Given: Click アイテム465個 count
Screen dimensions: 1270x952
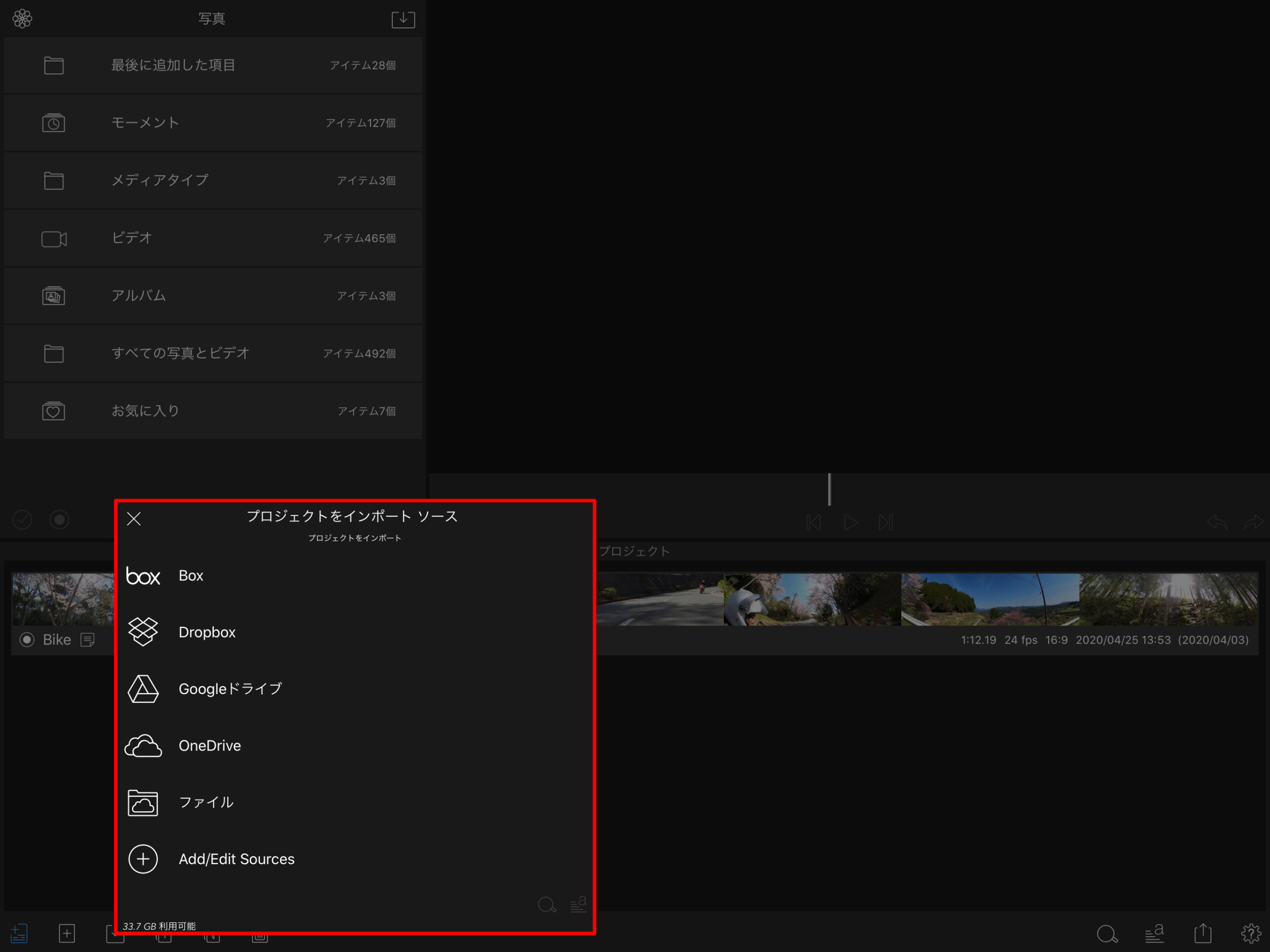Looking at the screenshot, I should click(x=359, y=238).
